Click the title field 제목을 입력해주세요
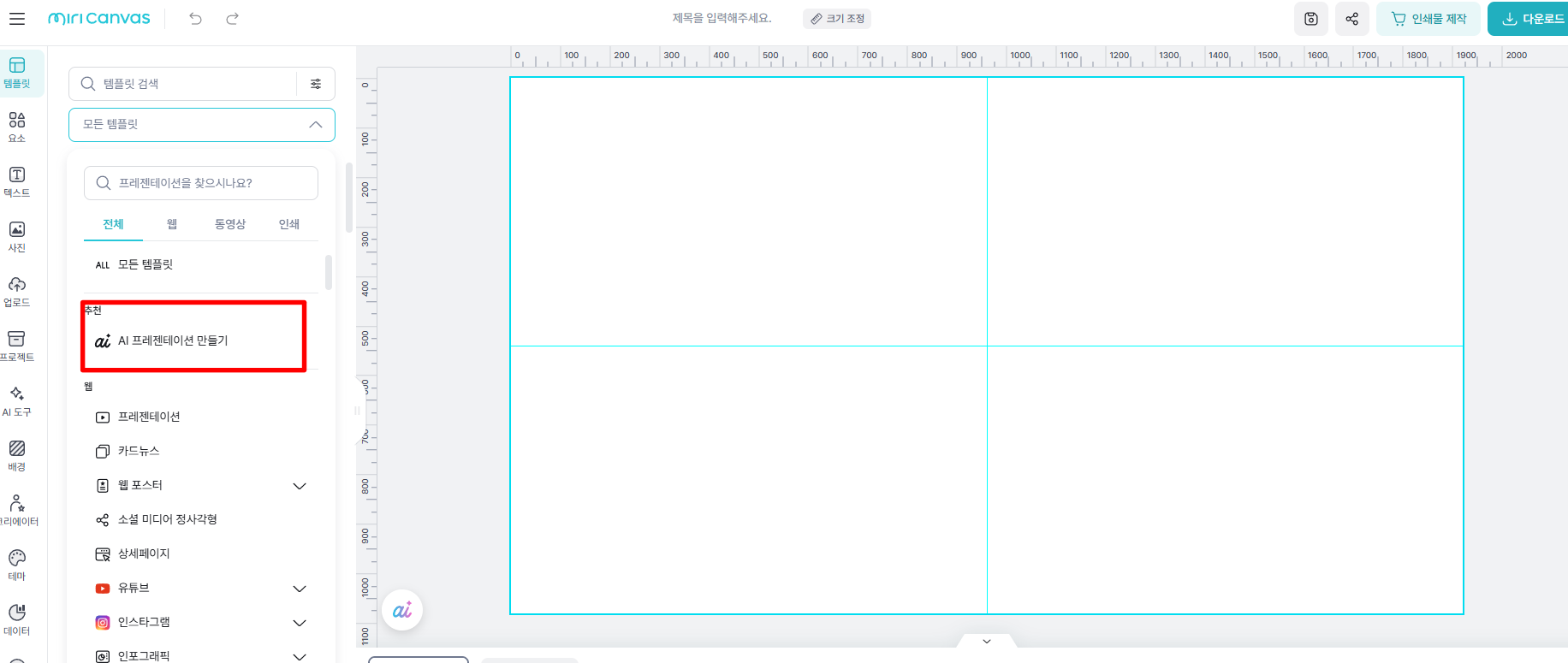 (x=722, y=18)
